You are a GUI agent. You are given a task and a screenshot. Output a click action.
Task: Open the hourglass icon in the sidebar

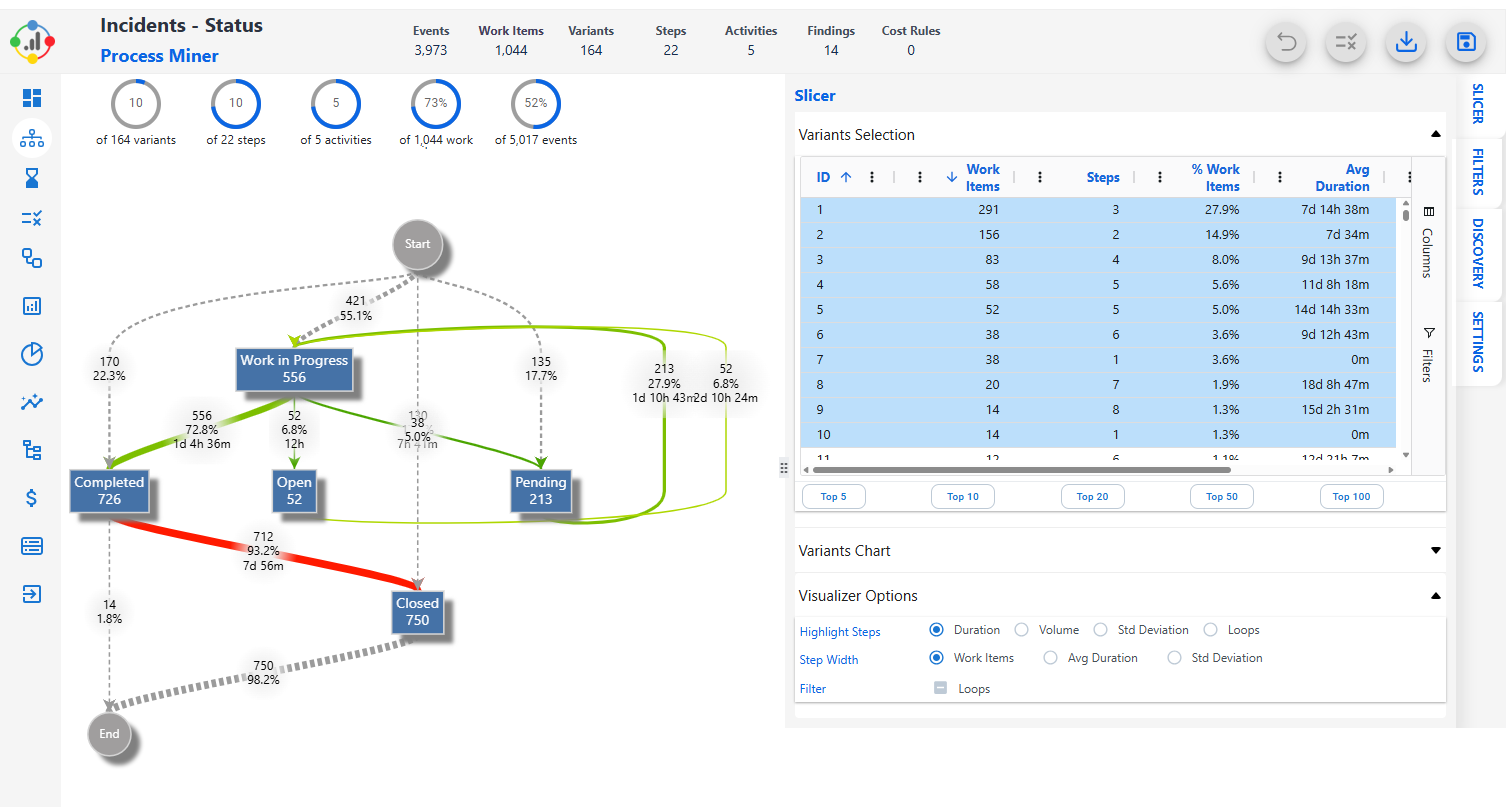pyautogui.click(x=32, y=178)
